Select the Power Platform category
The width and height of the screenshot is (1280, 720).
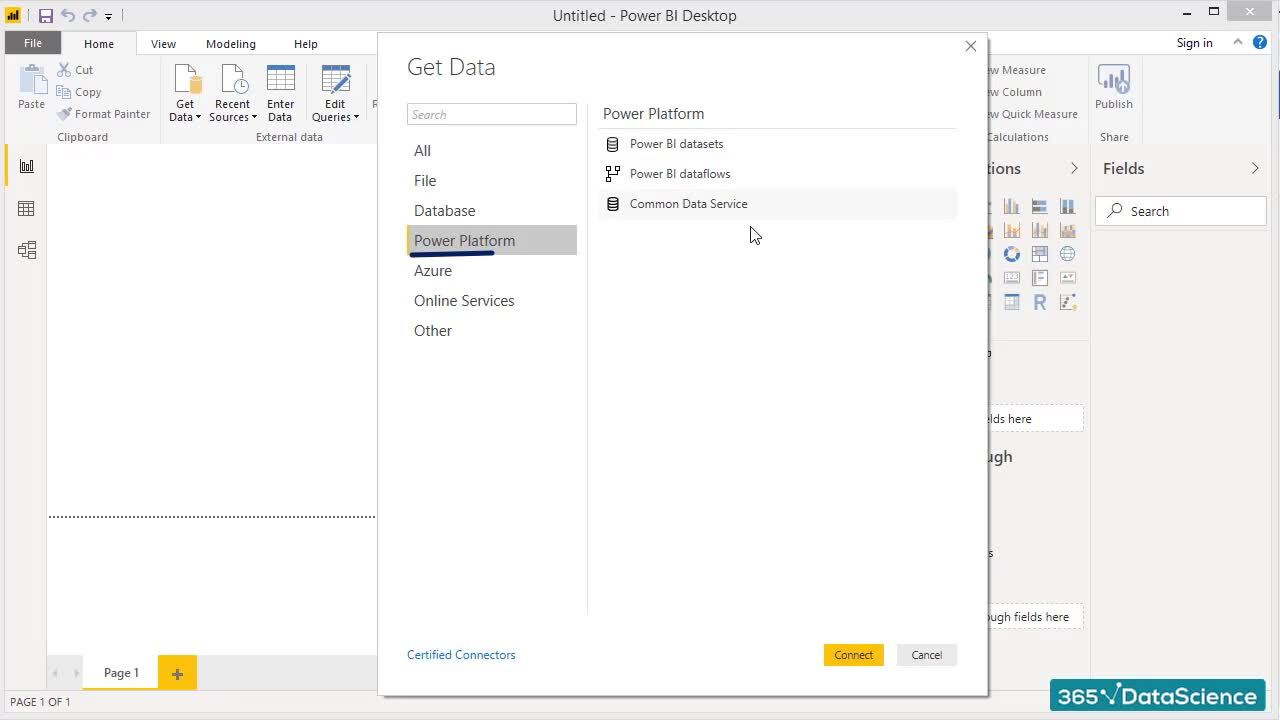point(492,241)
